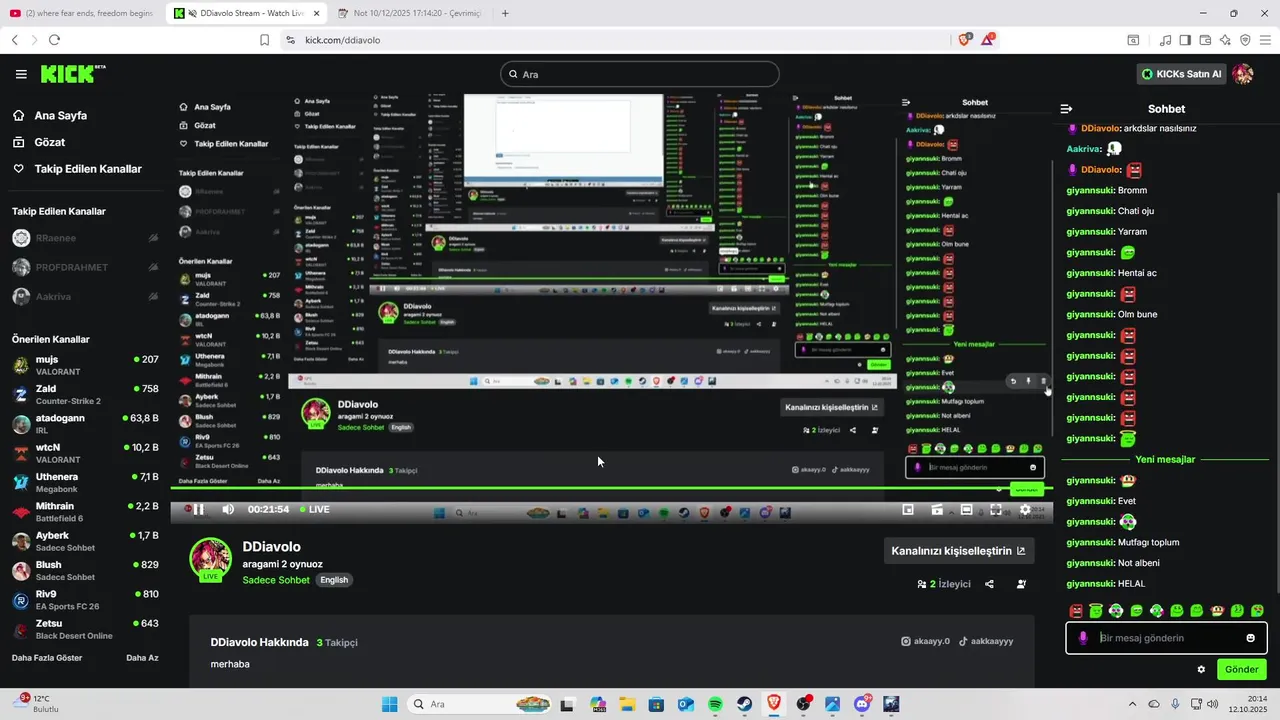Click the KICK logo

pos(72,74)
